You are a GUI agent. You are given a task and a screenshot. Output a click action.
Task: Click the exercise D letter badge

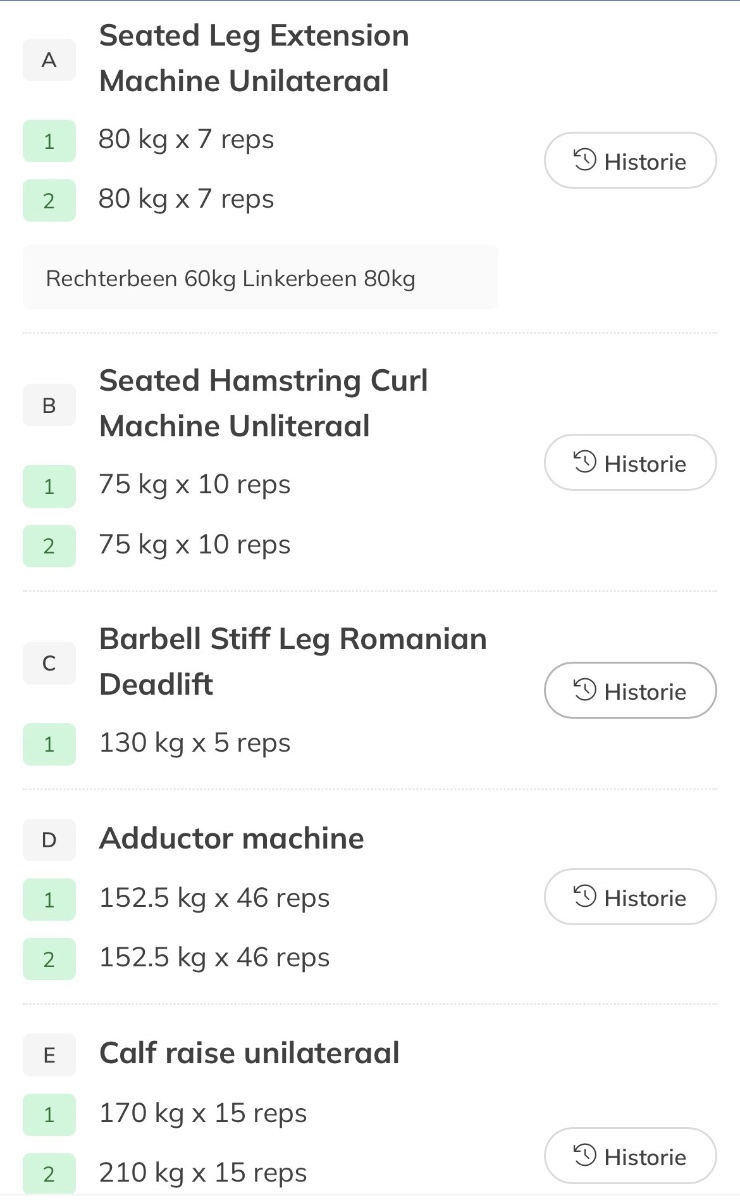49,839
